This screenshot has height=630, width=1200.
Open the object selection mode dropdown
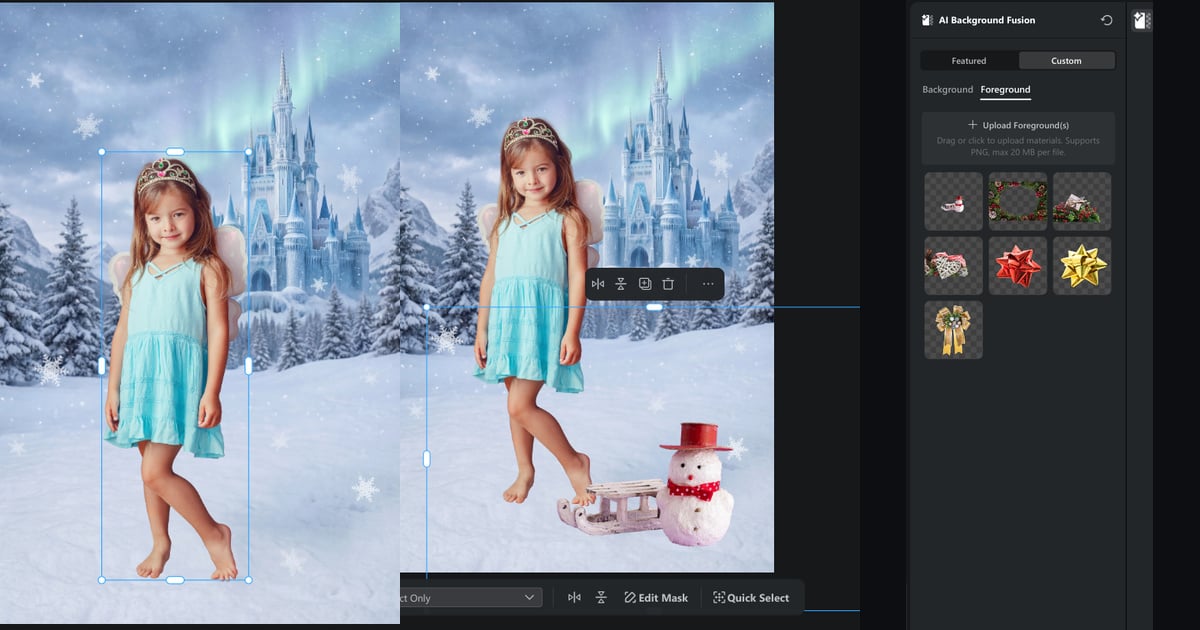click(471, 598)
